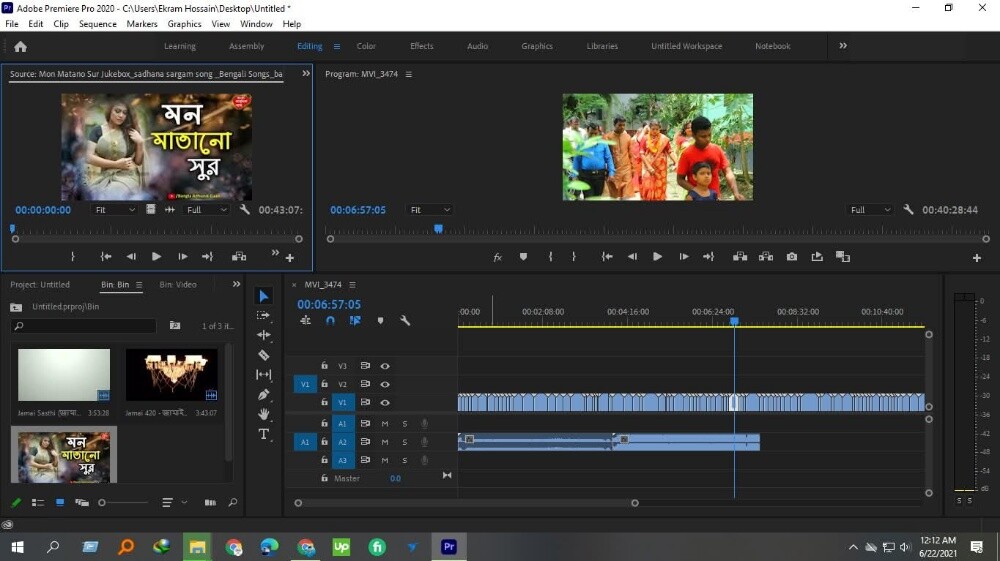This screenshot has height=561, width=1000.
Task: Play the Program monitor
Action: 657,257
